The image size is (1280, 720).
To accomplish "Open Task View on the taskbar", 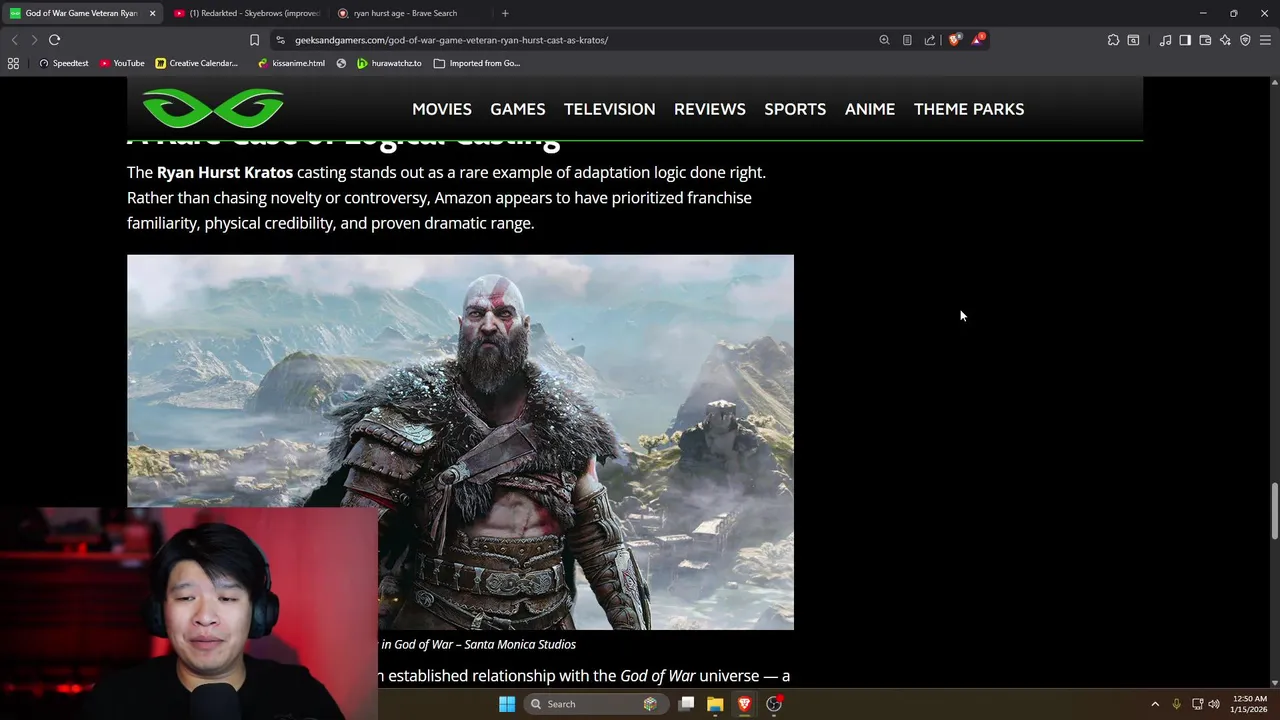I will pos(686,704).
